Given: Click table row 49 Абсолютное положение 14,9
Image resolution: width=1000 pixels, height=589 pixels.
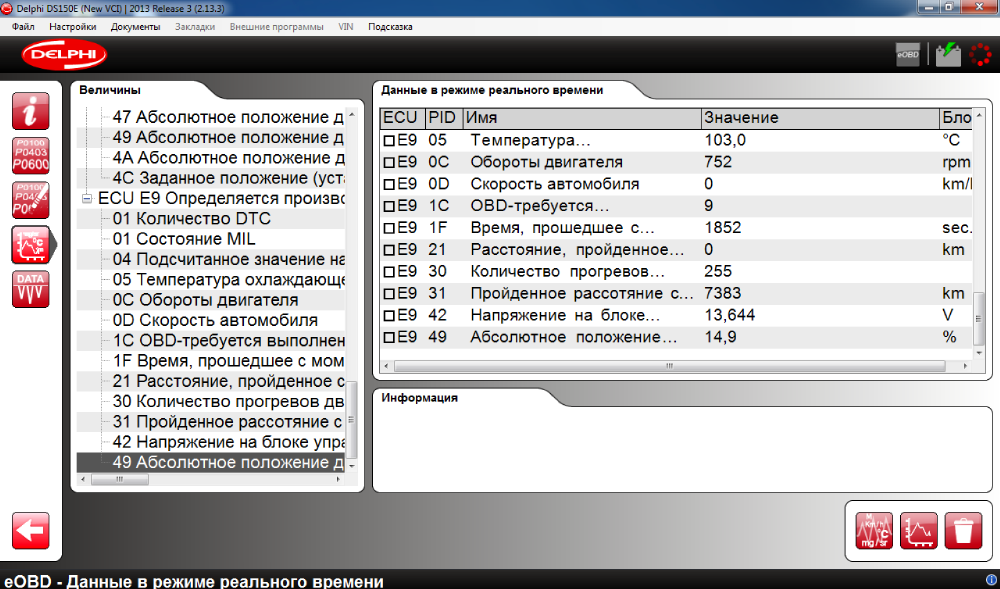Looking at the screenshot, I should click(x=677, y=337).
